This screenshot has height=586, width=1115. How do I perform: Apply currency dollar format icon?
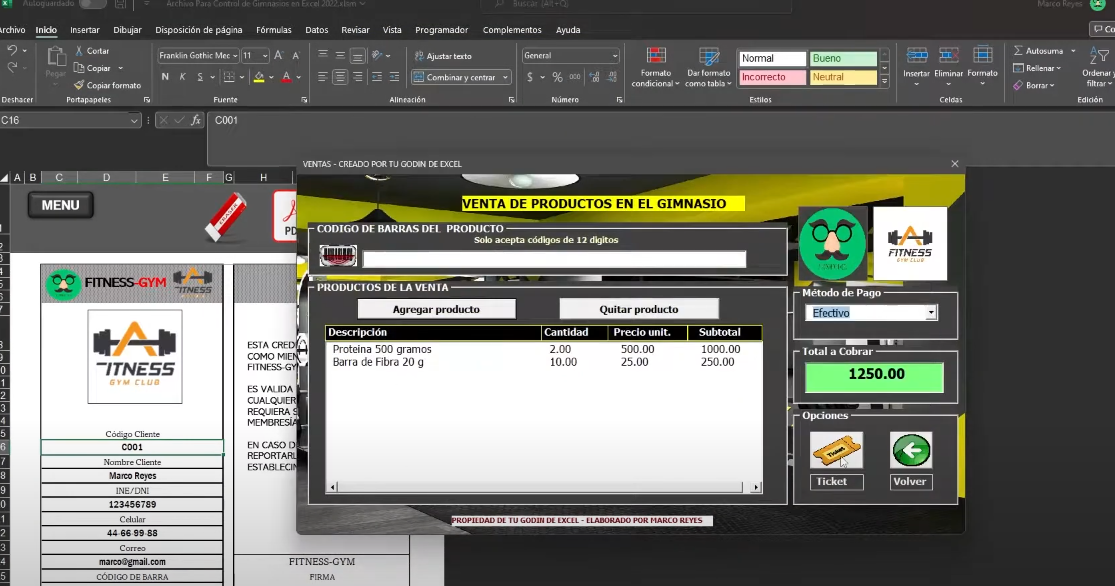(530, 77)
